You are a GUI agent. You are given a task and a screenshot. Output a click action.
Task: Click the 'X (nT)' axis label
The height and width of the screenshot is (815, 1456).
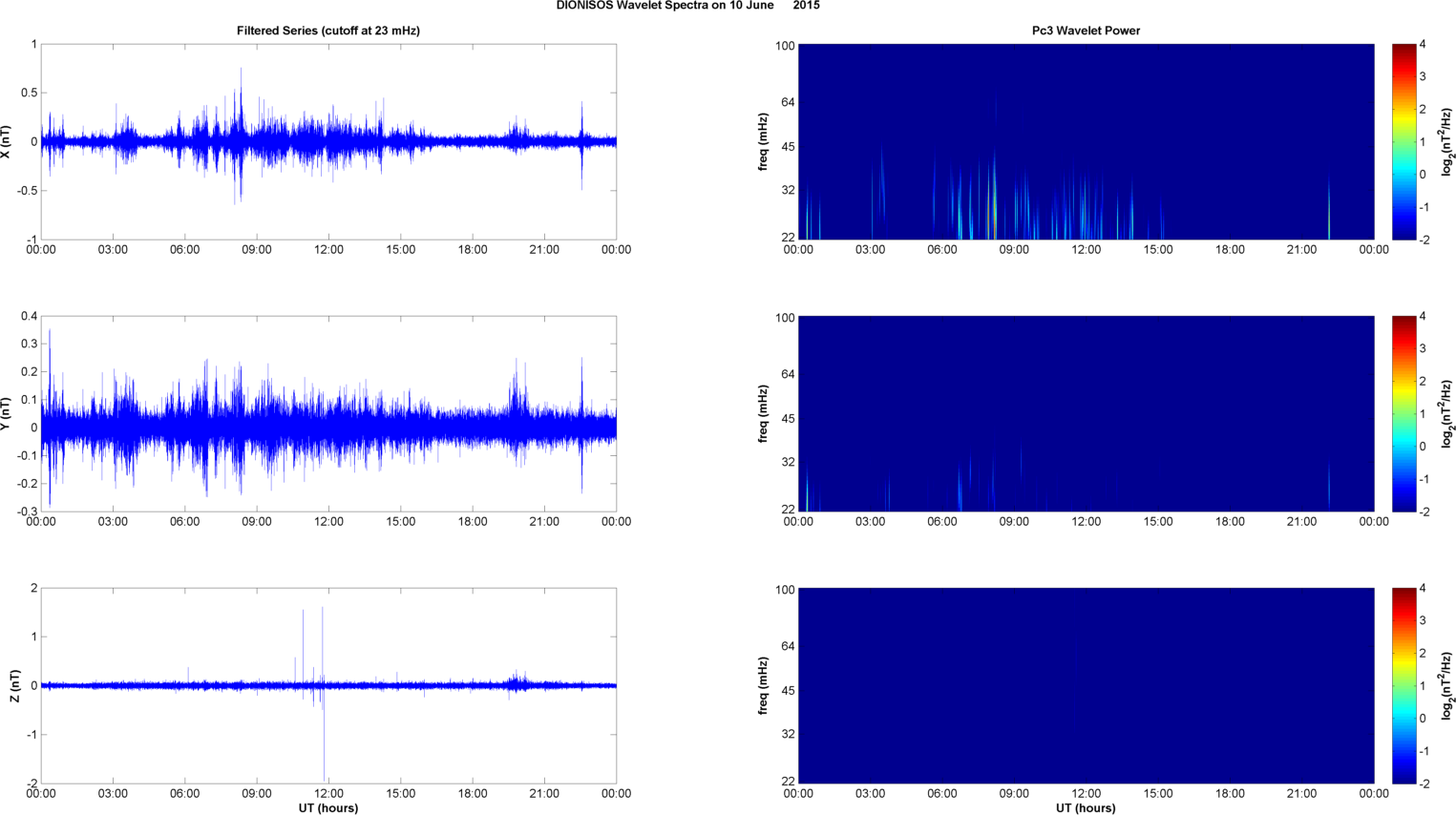coord(7,141)
